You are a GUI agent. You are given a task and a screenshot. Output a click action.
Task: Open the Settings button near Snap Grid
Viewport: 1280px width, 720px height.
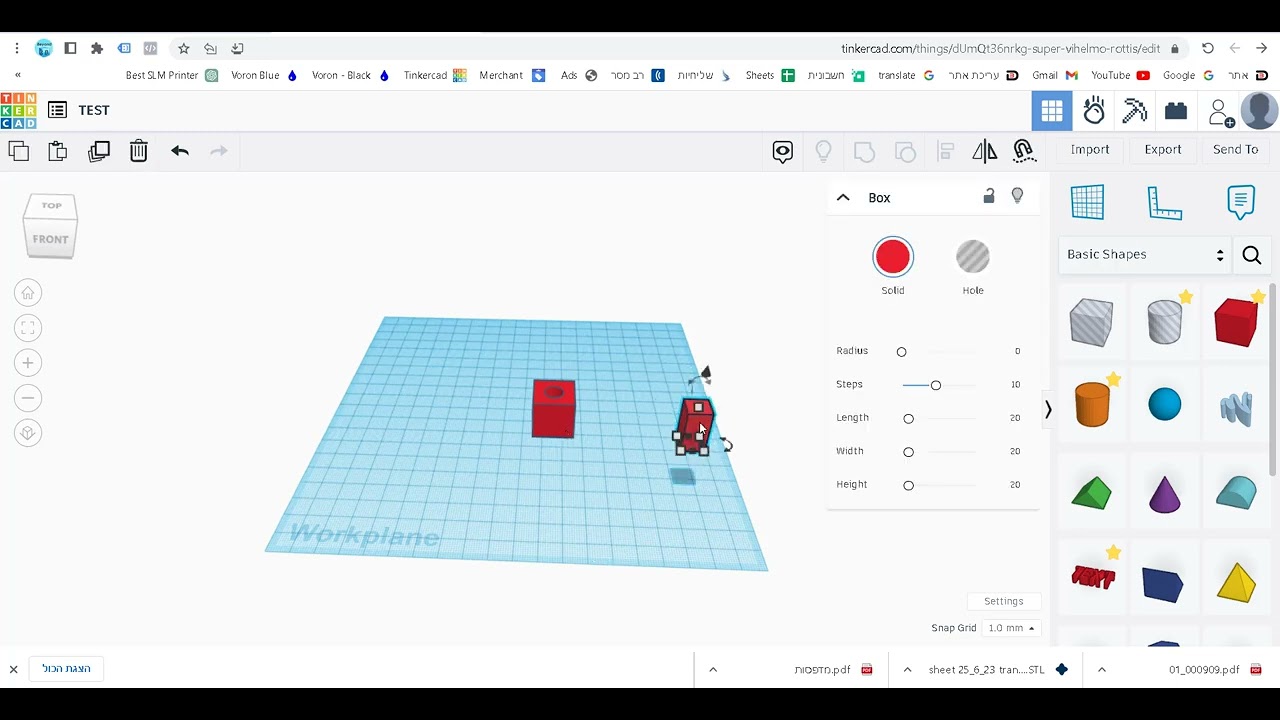[x=1004, y=601]
